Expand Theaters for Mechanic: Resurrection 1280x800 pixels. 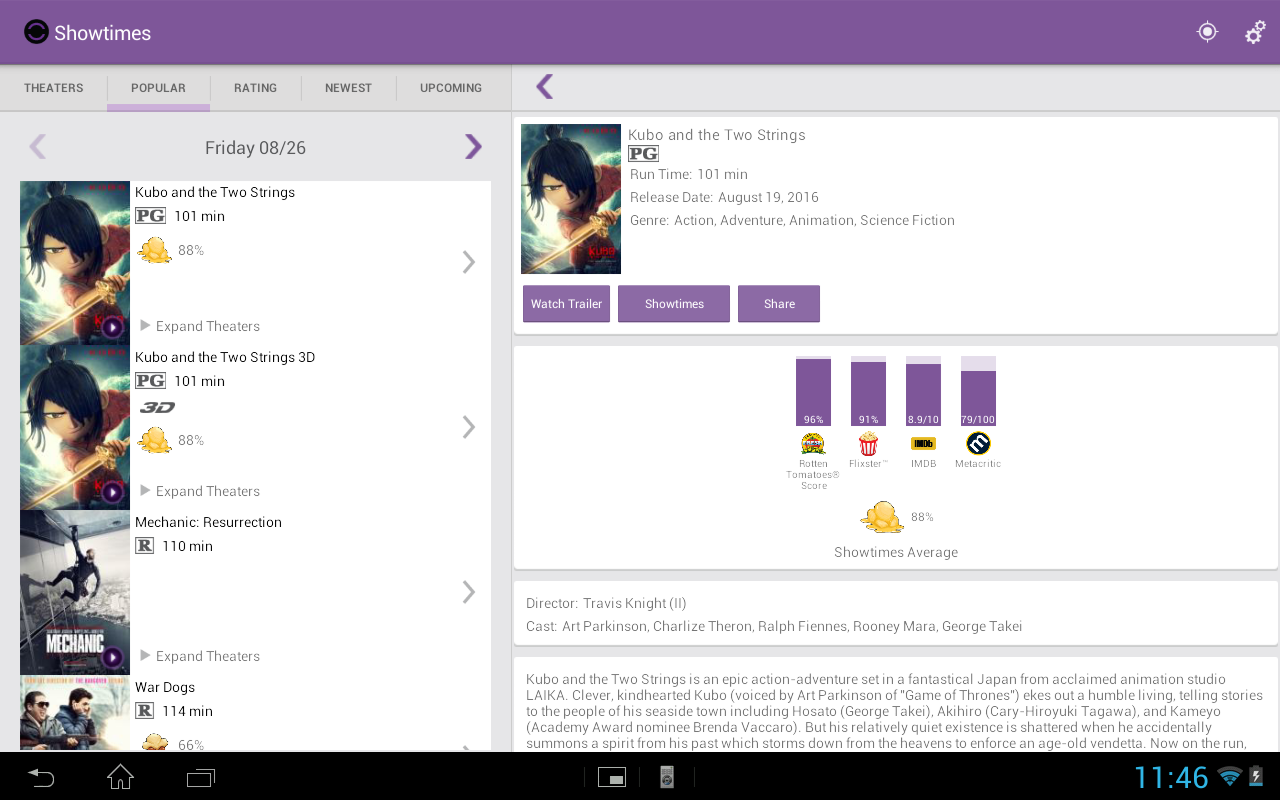(x=200, y=656)
